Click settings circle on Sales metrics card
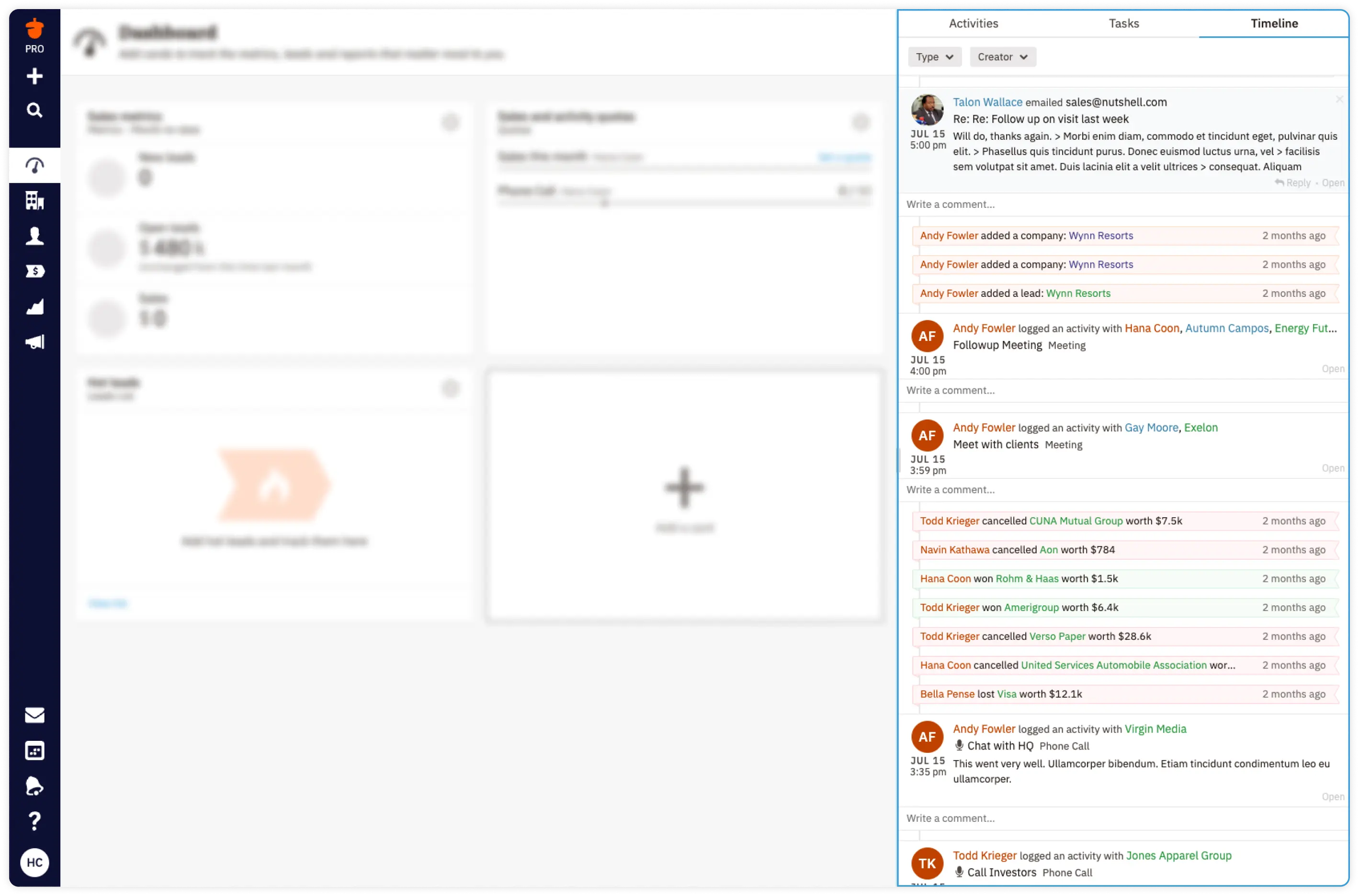Image resolution: width=1359 pixels, height=896 pixels. [451, 122]
